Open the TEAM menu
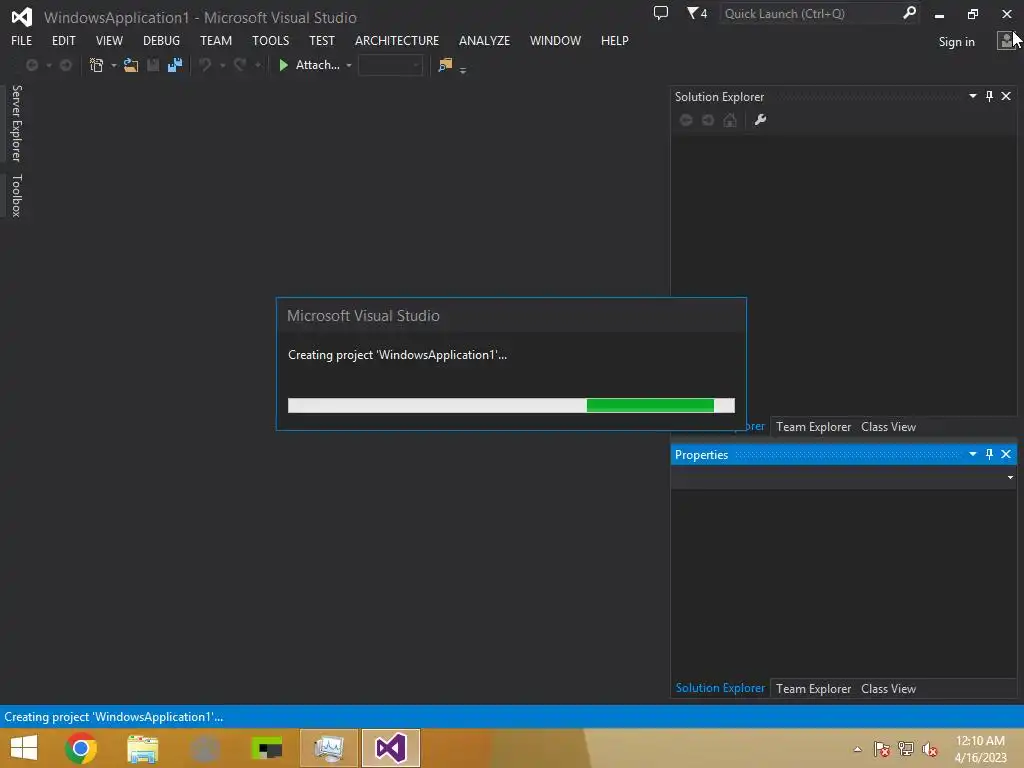 click(x=216, y=40)
